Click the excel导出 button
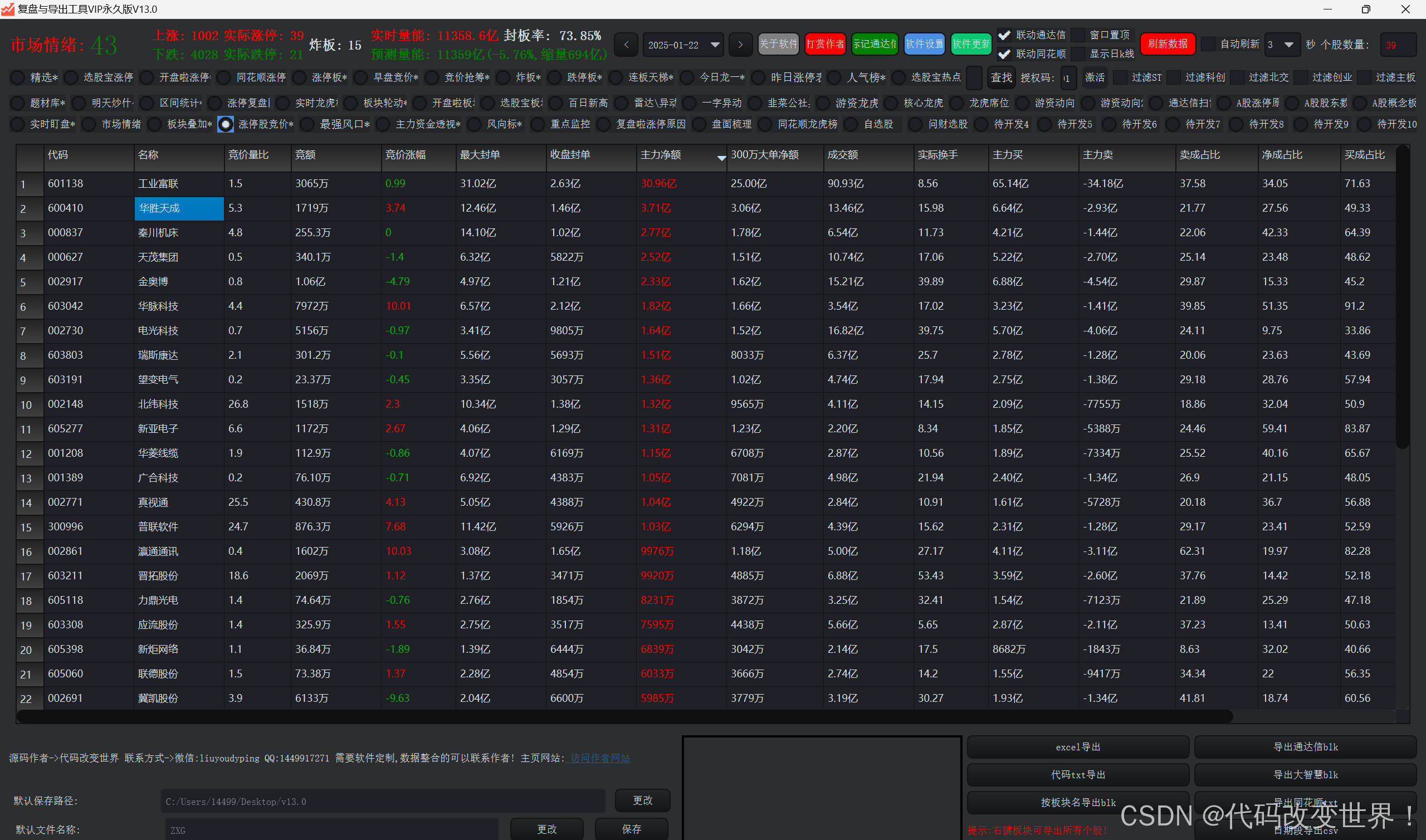 click(x=1077, y=747)
